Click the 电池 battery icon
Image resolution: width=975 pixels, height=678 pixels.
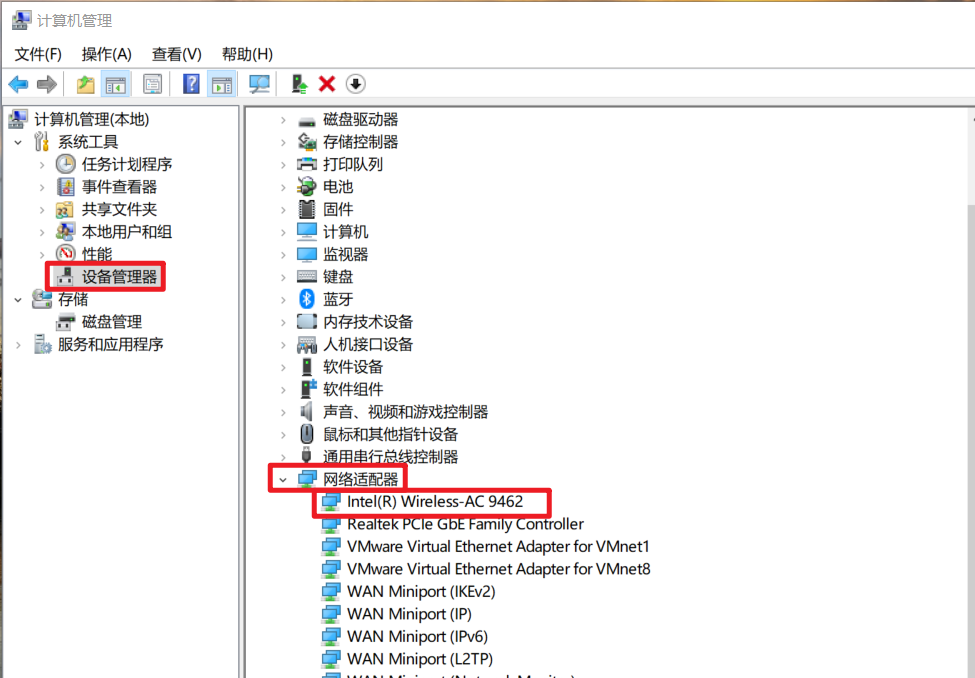(x=307, y=187)
